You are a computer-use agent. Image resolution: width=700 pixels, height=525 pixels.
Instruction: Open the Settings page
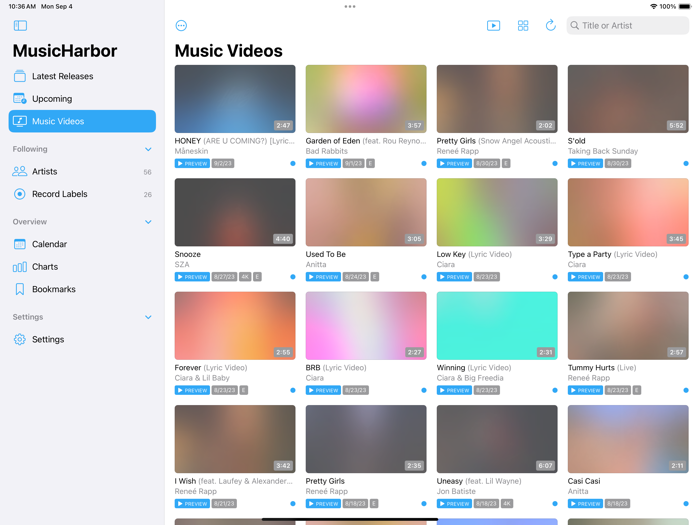click(x=82, y=339)
